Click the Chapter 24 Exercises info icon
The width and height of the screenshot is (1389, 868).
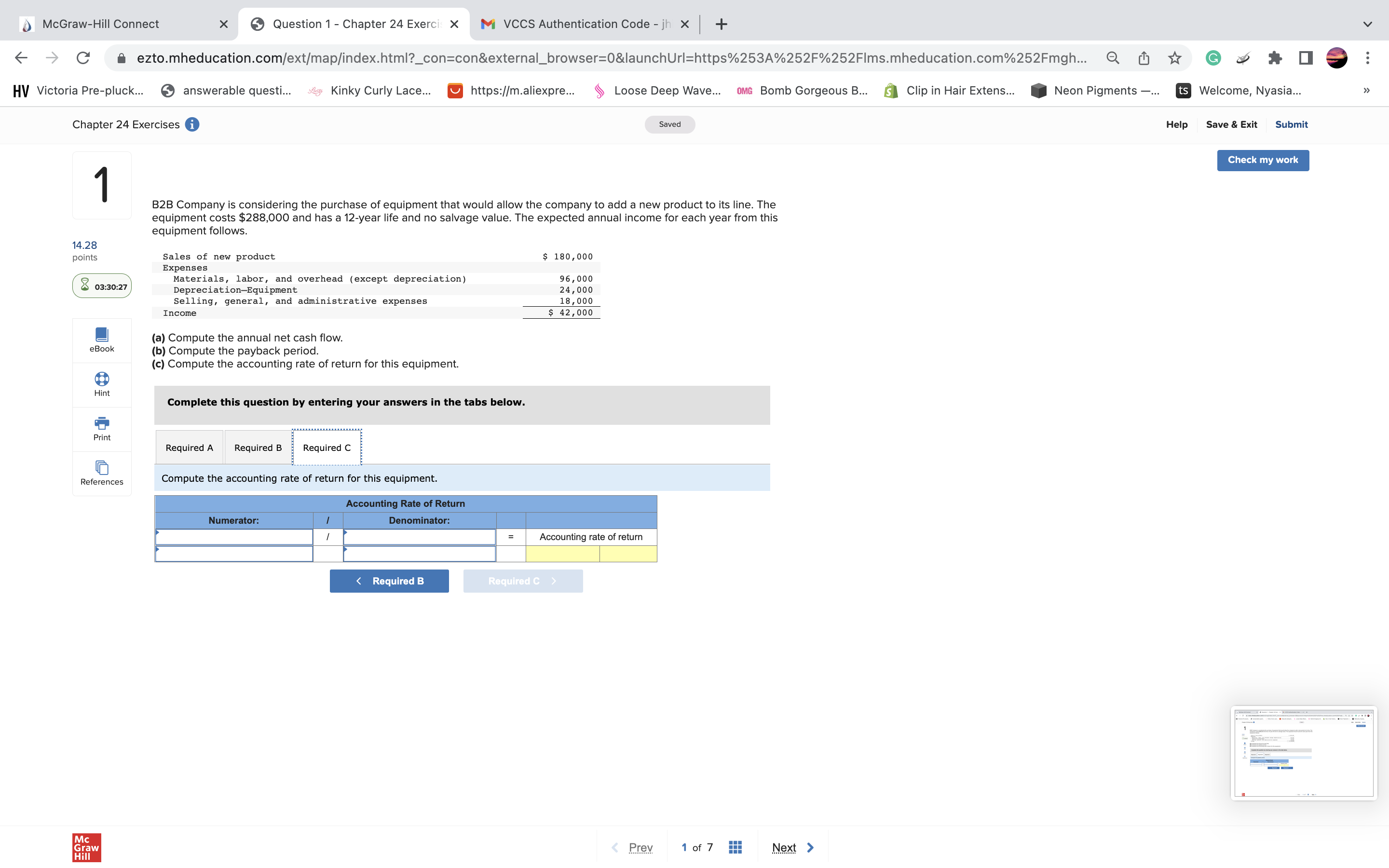pos(192,124)
